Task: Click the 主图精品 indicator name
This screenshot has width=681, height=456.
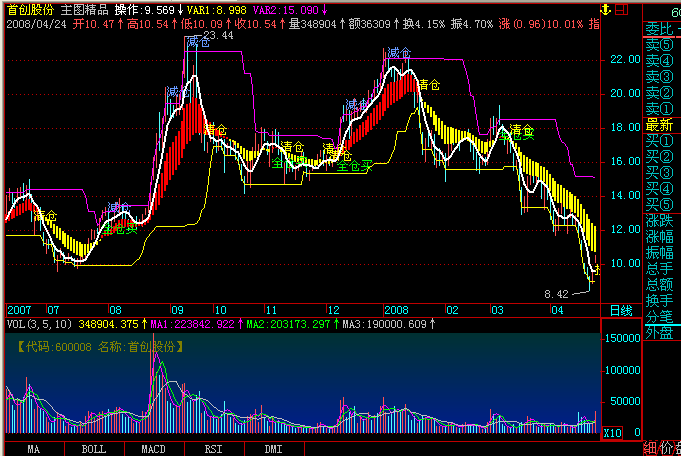Action: coord(84,10)
